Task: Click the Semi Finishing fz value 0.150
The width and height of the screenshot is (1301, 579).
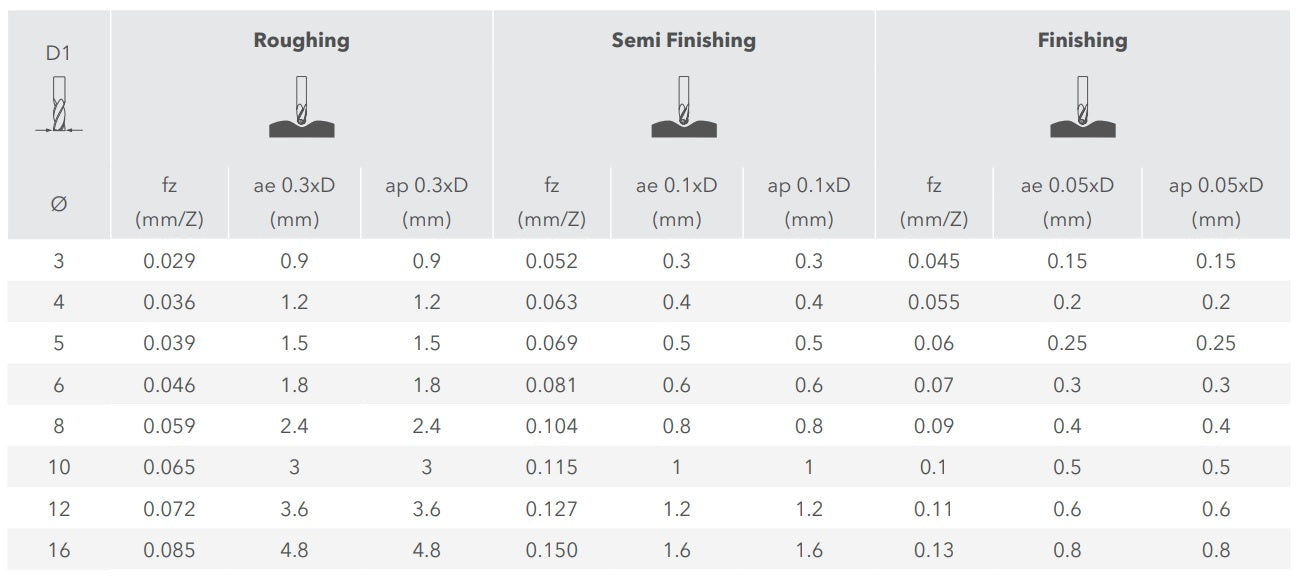Action: click(x=551, y=550)
